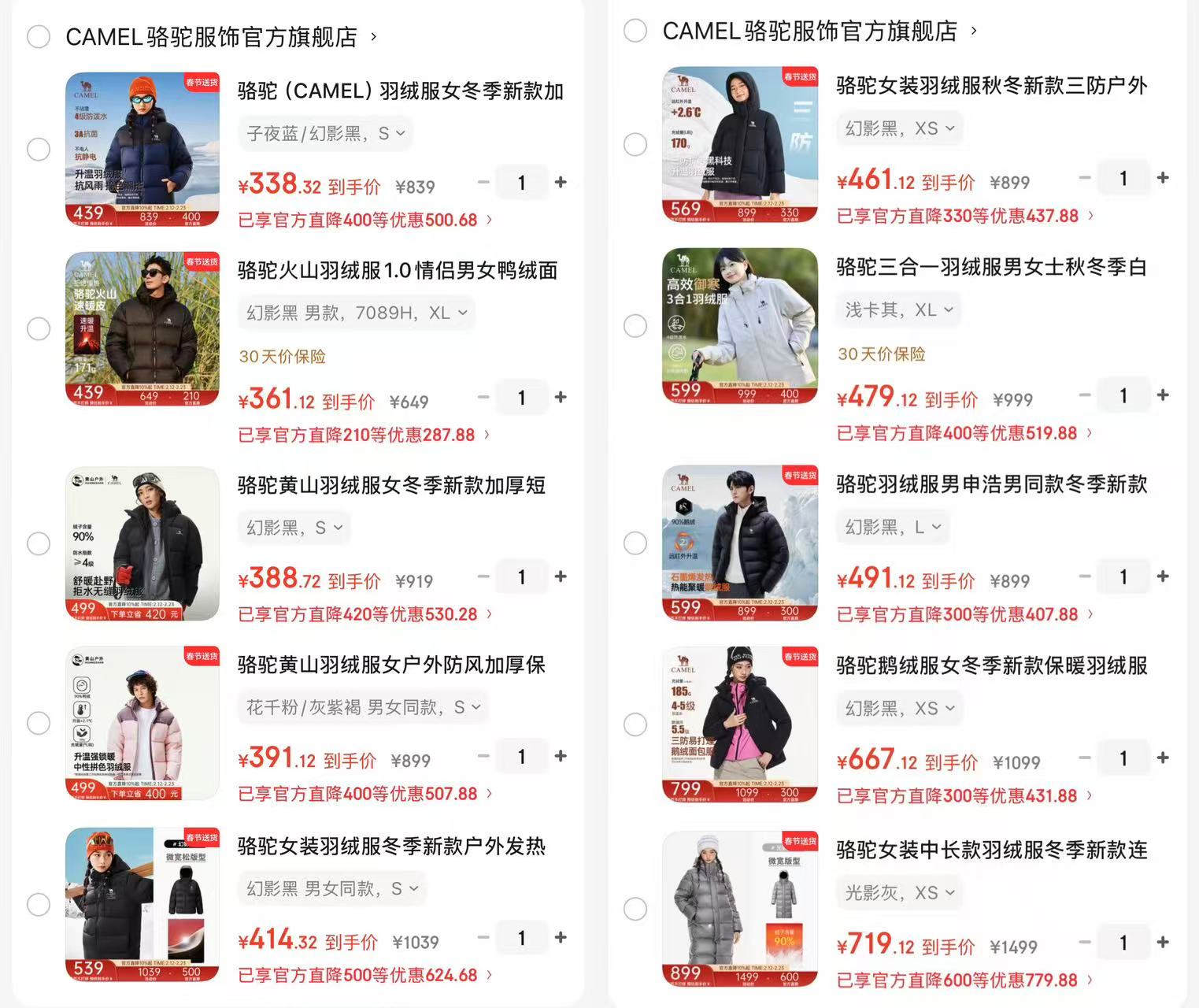Click plus icon for the ¥461.12 jacket

pyautogui.click(x=1163, y=178)
